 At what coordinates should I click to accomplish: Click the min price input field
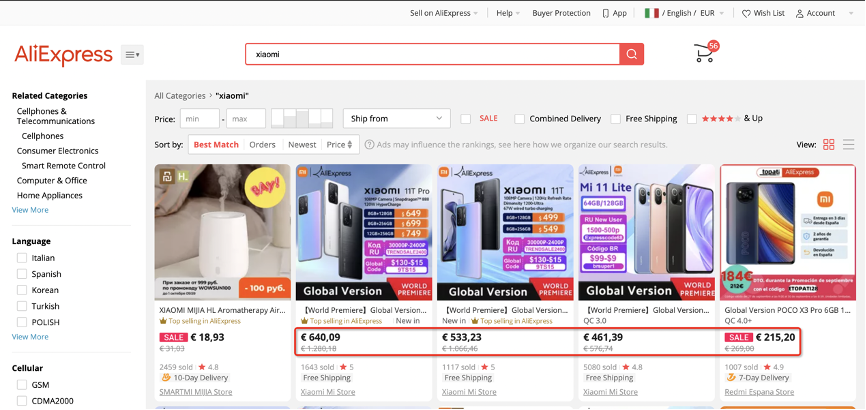[x=199, y=118]
